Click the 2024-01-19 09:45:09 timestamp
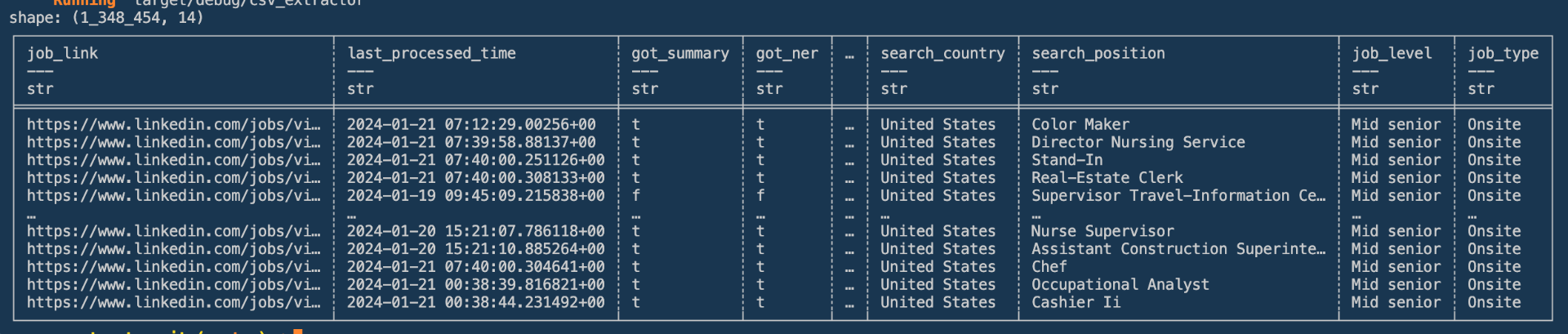 tap(475, 196)
